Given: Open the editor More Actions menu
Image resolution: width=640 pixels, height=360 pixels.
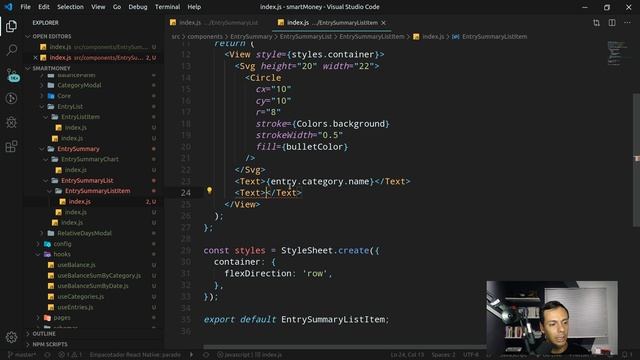Looking at the screenshot, I should click(x=627, y=23).
